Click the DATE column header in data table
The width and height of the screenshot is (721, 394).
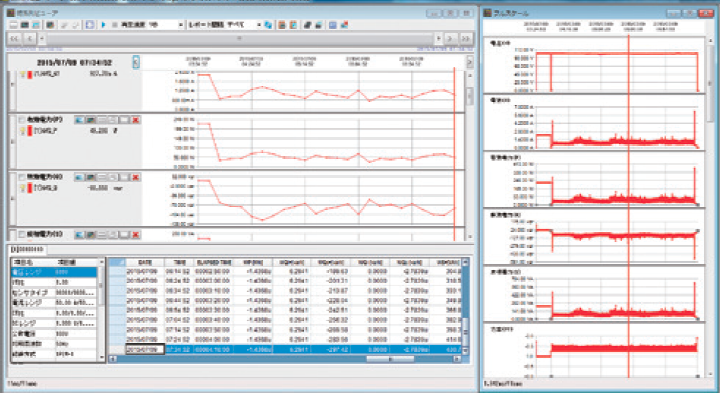point(145,262)
